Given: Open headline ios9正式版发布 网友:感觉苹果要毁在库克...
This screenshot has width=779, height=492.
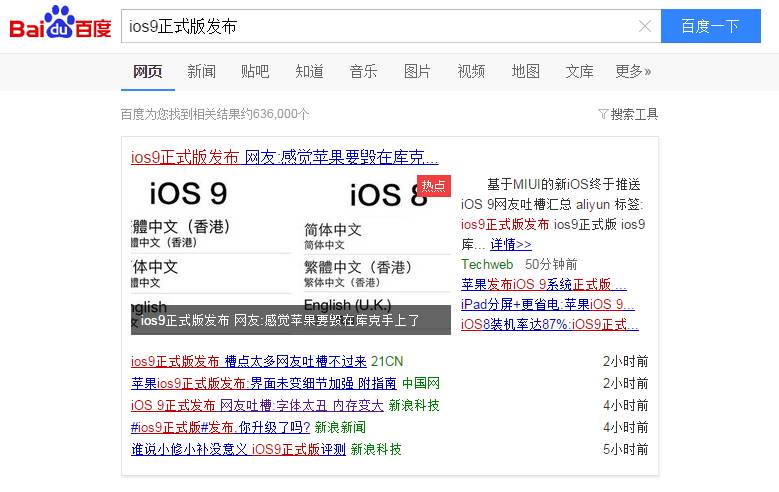Looking at the screenshot, I should coord(285,158).
